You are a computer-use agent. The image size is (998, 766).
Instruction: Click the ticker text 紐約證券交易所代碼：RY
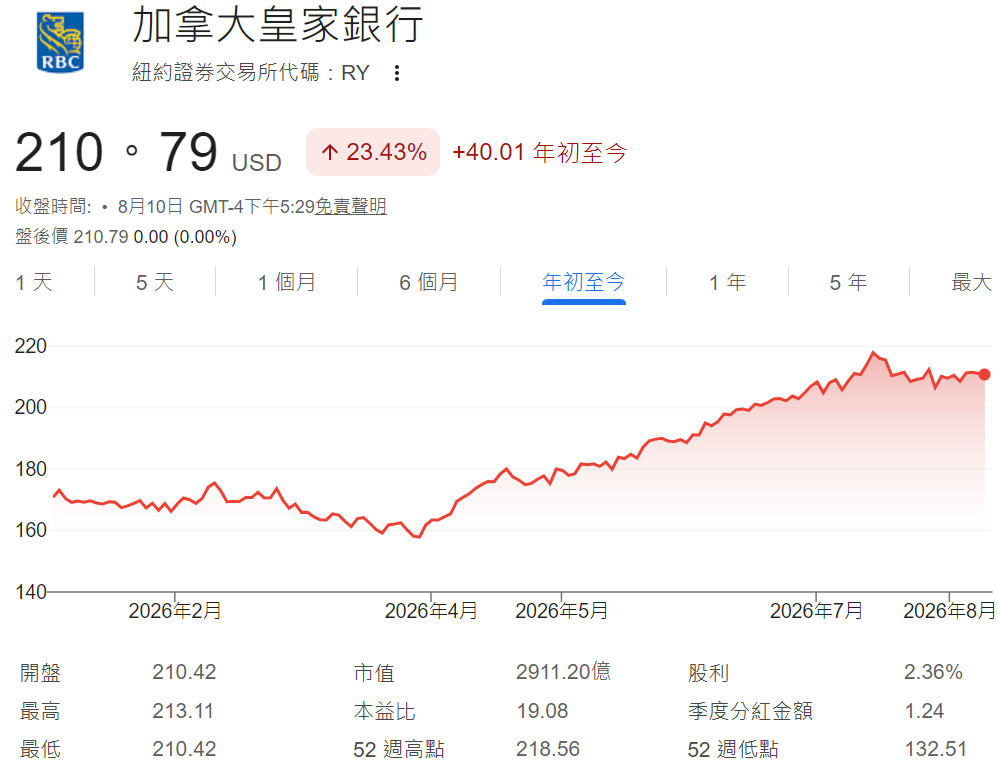coord(250,73)
